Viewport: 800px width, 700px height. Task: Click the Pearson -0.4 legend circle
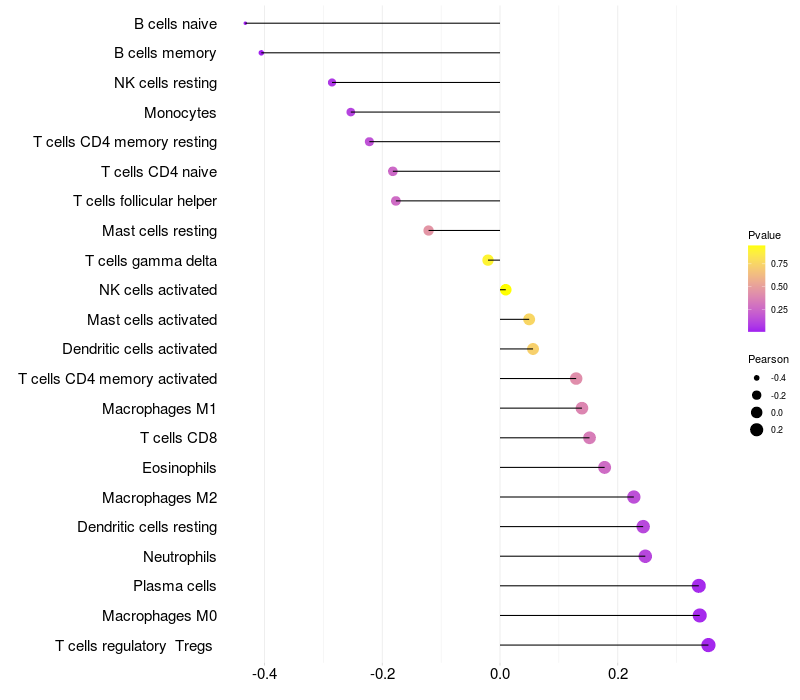pos(757,378)
